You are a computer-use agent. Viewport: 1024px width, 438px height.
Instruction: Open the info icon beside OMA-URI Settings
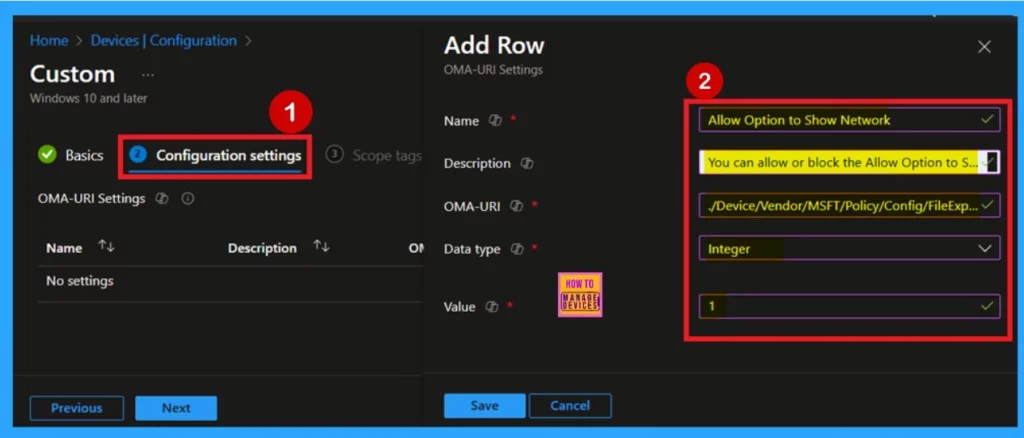coord(187,199)
